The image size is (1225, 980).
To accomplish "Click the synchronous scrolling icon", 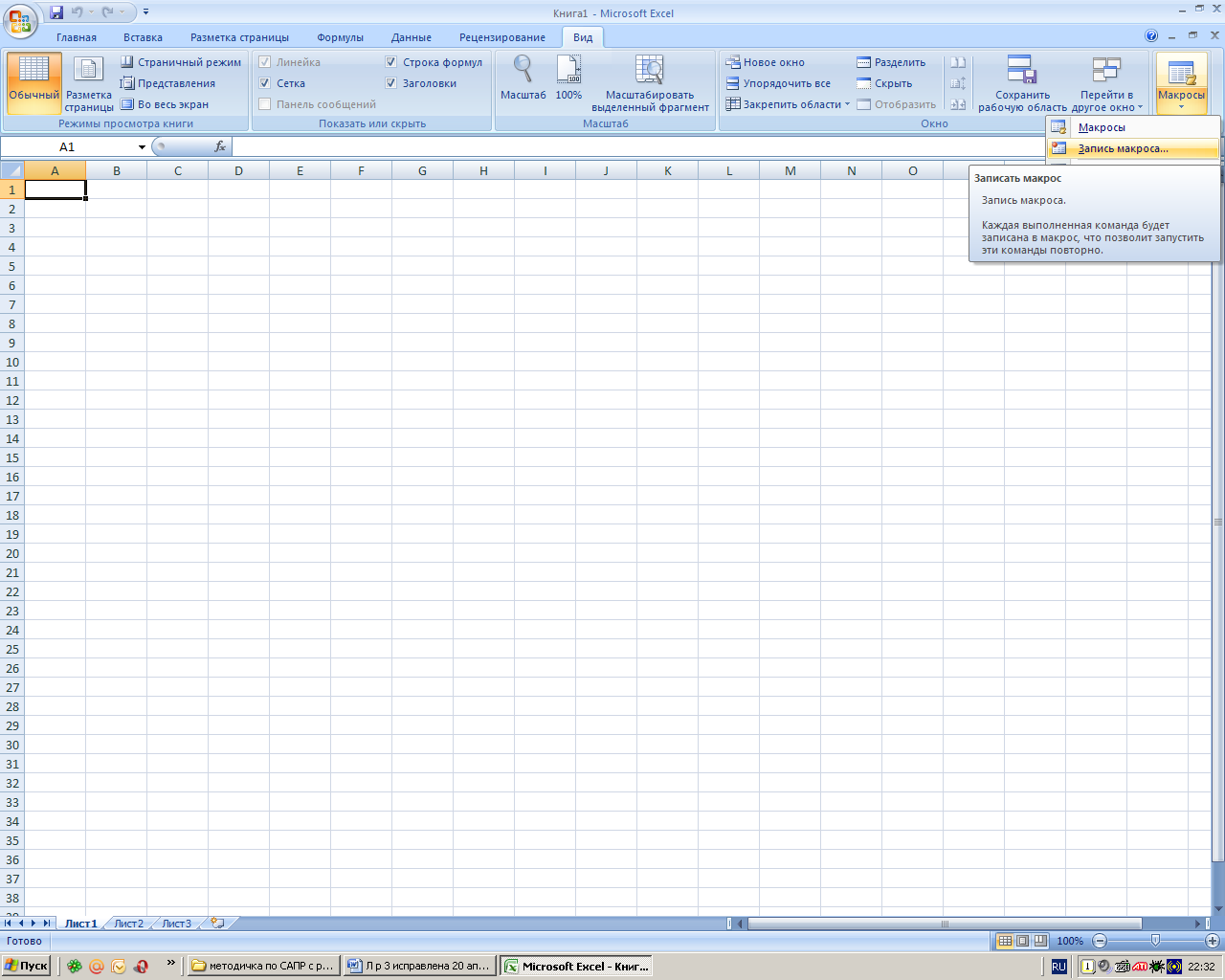I will click(958, 83).
